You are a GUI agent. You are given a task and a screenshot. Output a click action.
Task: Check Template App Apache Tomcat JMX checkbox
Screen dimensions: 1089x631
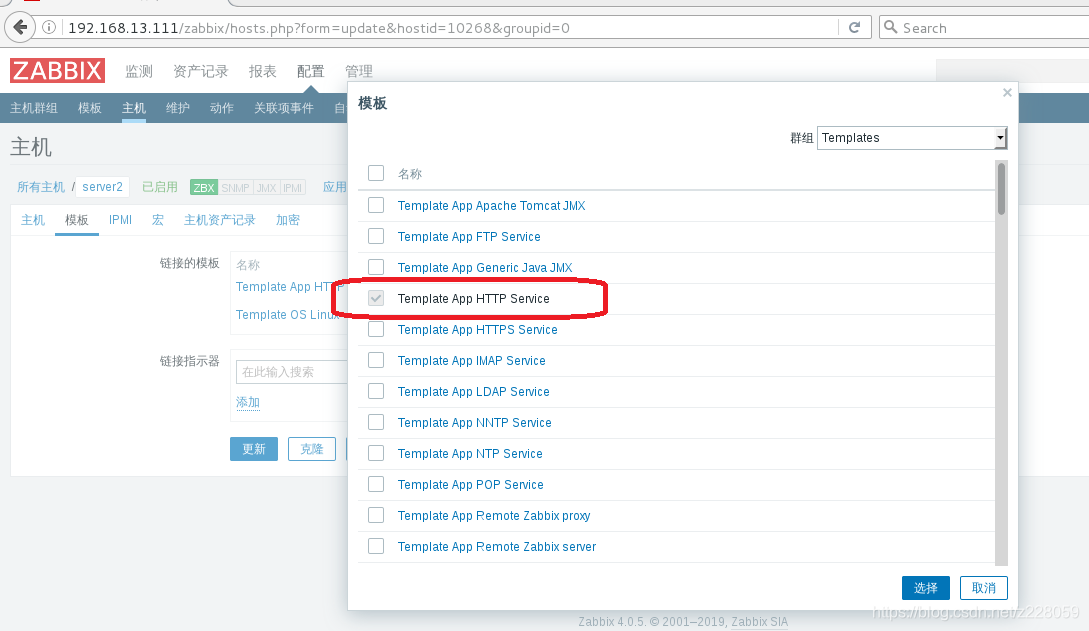click(376, 205)
